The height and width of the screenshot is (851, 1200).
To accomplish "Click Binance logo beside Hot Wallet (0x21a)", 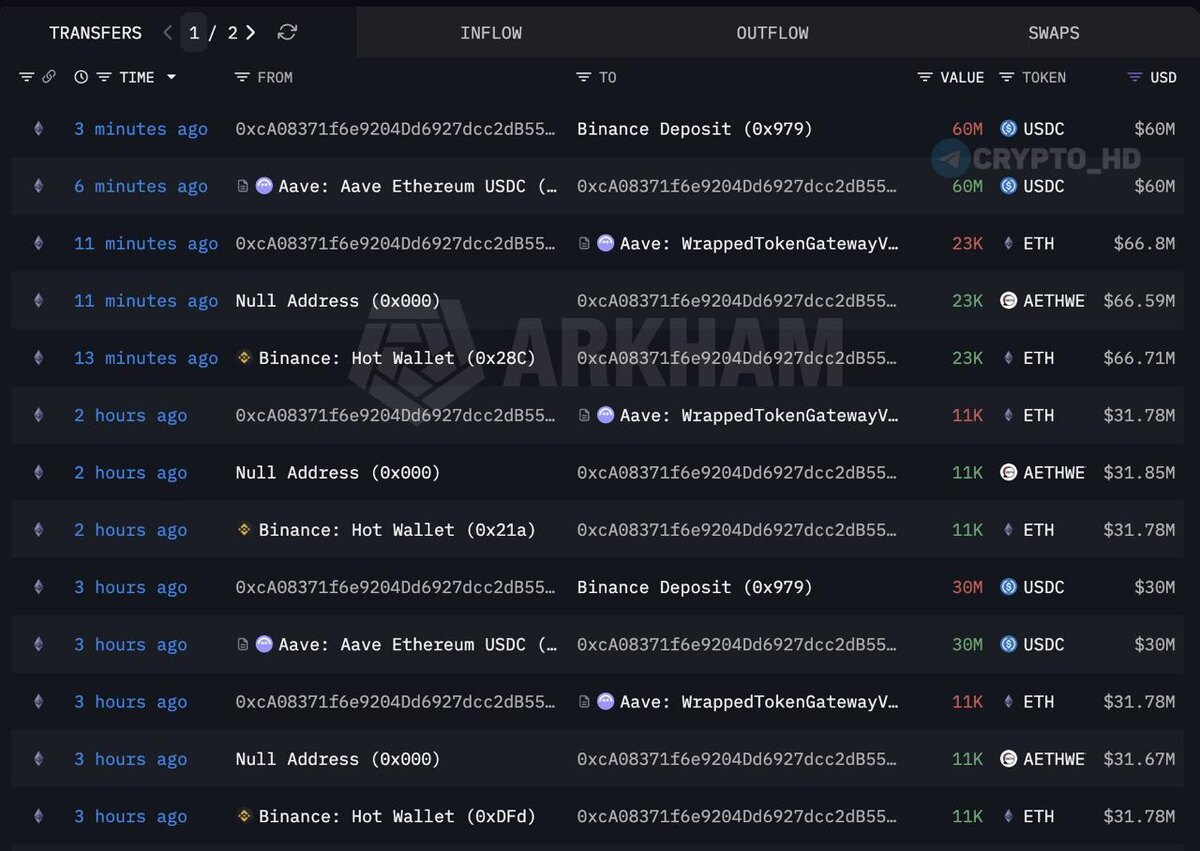I will (244, 530).
